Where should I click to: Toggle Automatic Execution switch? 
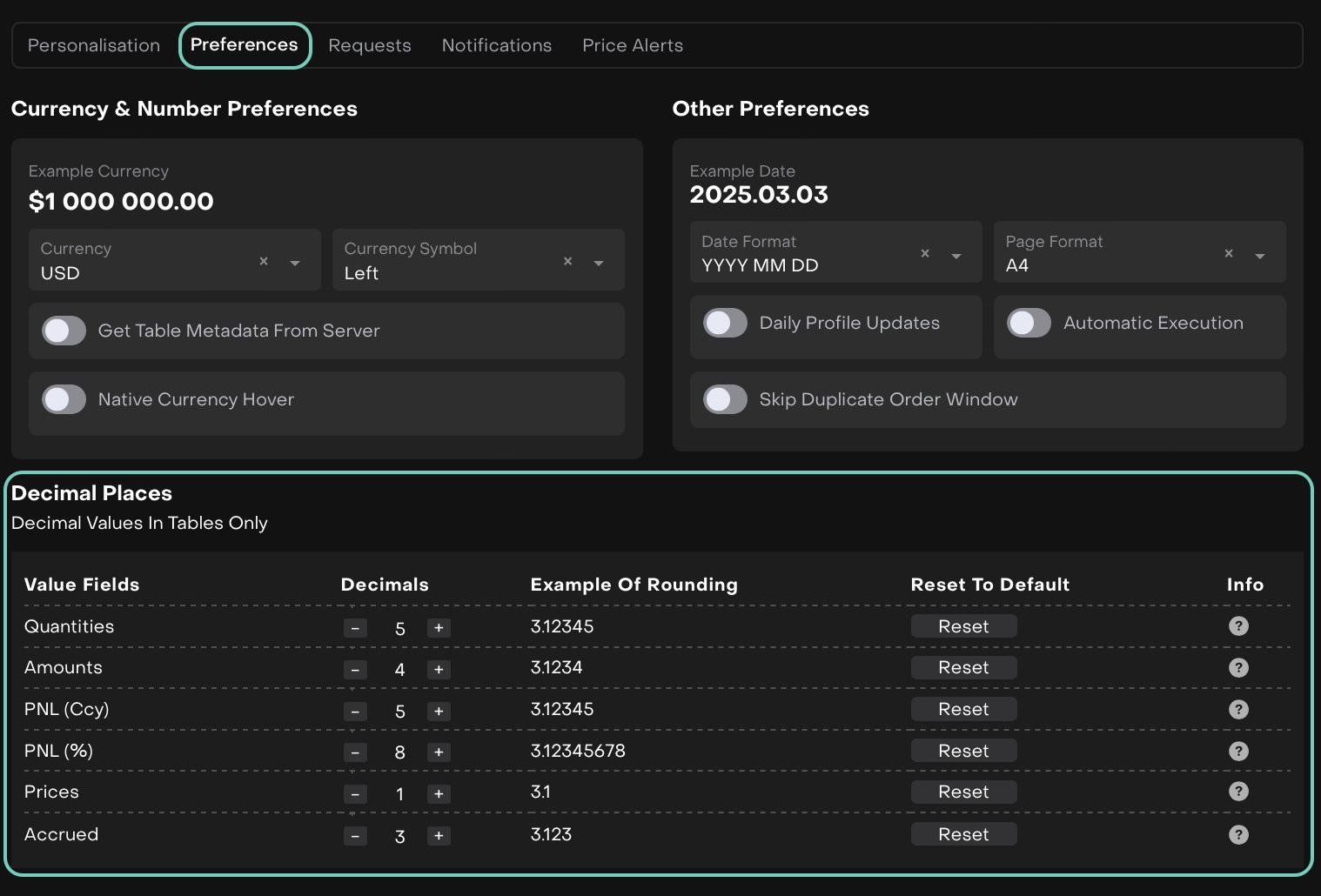click(1029, 323)
